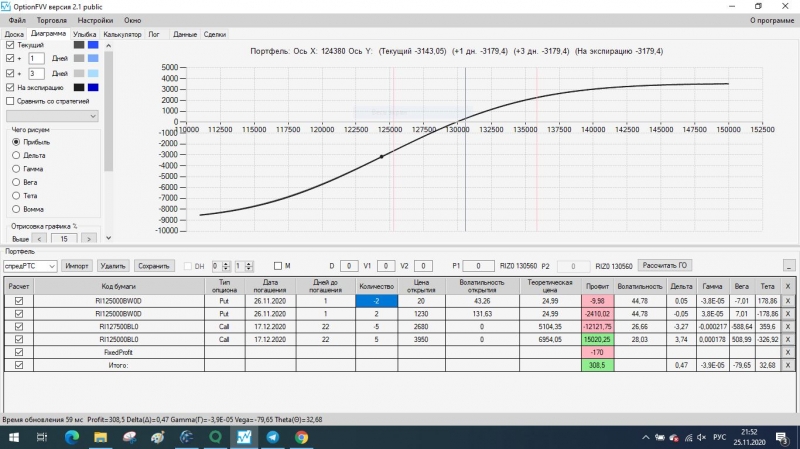
Task: Open the notification center icon
Action: (782, 437)
